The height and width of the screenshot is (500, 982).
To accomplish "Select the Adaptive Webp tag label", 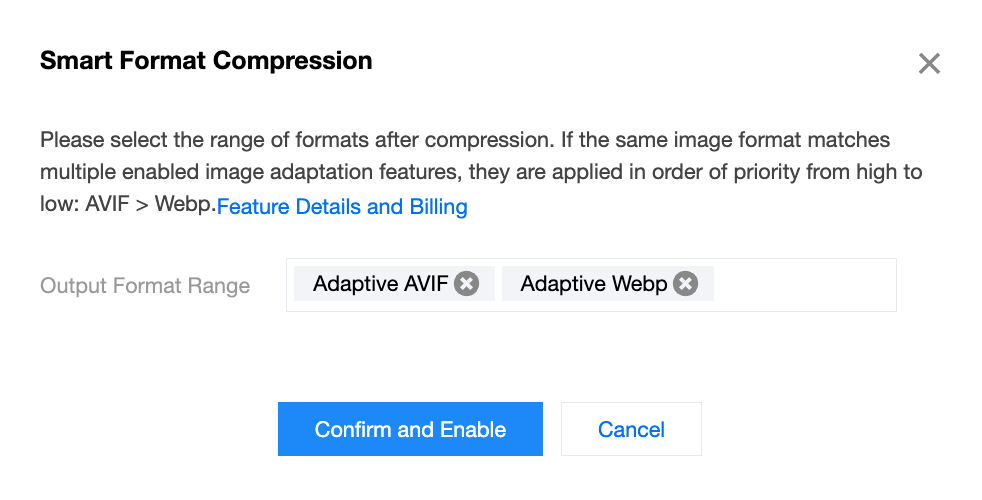I will tap(593, 284).
